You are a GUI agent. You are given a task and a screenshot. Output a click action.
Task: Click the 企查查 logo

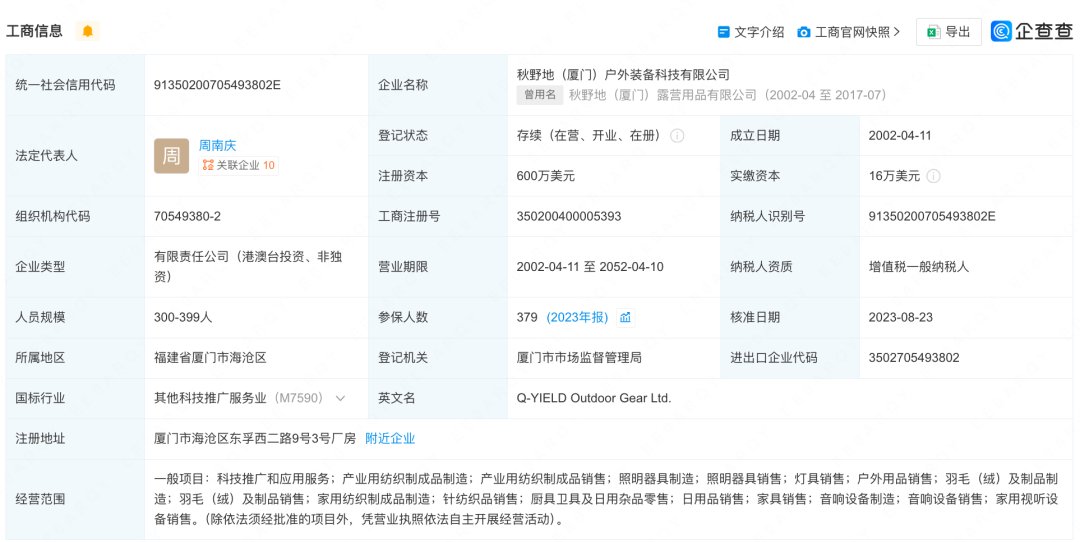tap(1032, 31)
